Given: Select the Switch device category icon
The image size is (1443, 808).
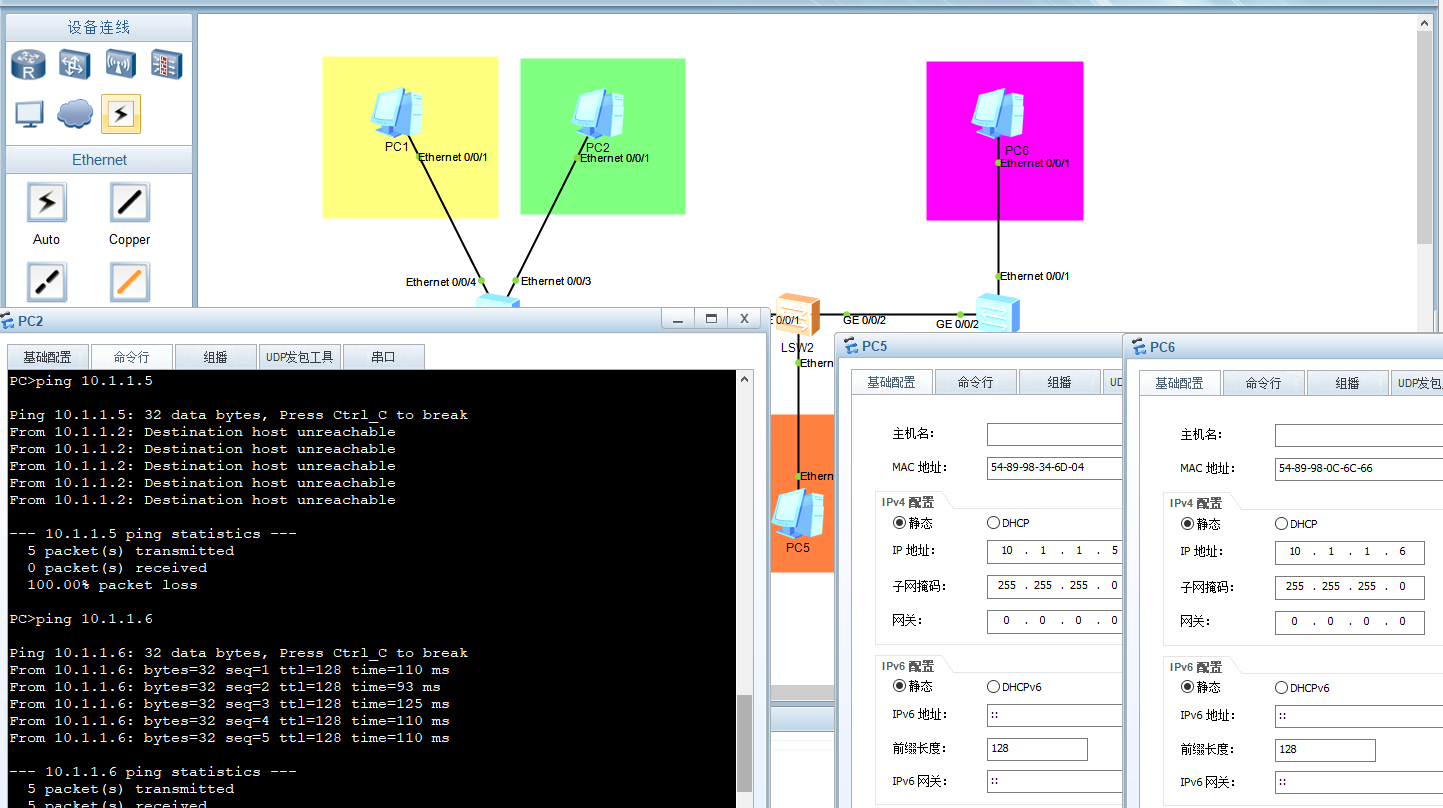Looking at the screenshot, I should pyautogui.click(x=74, y=65).
